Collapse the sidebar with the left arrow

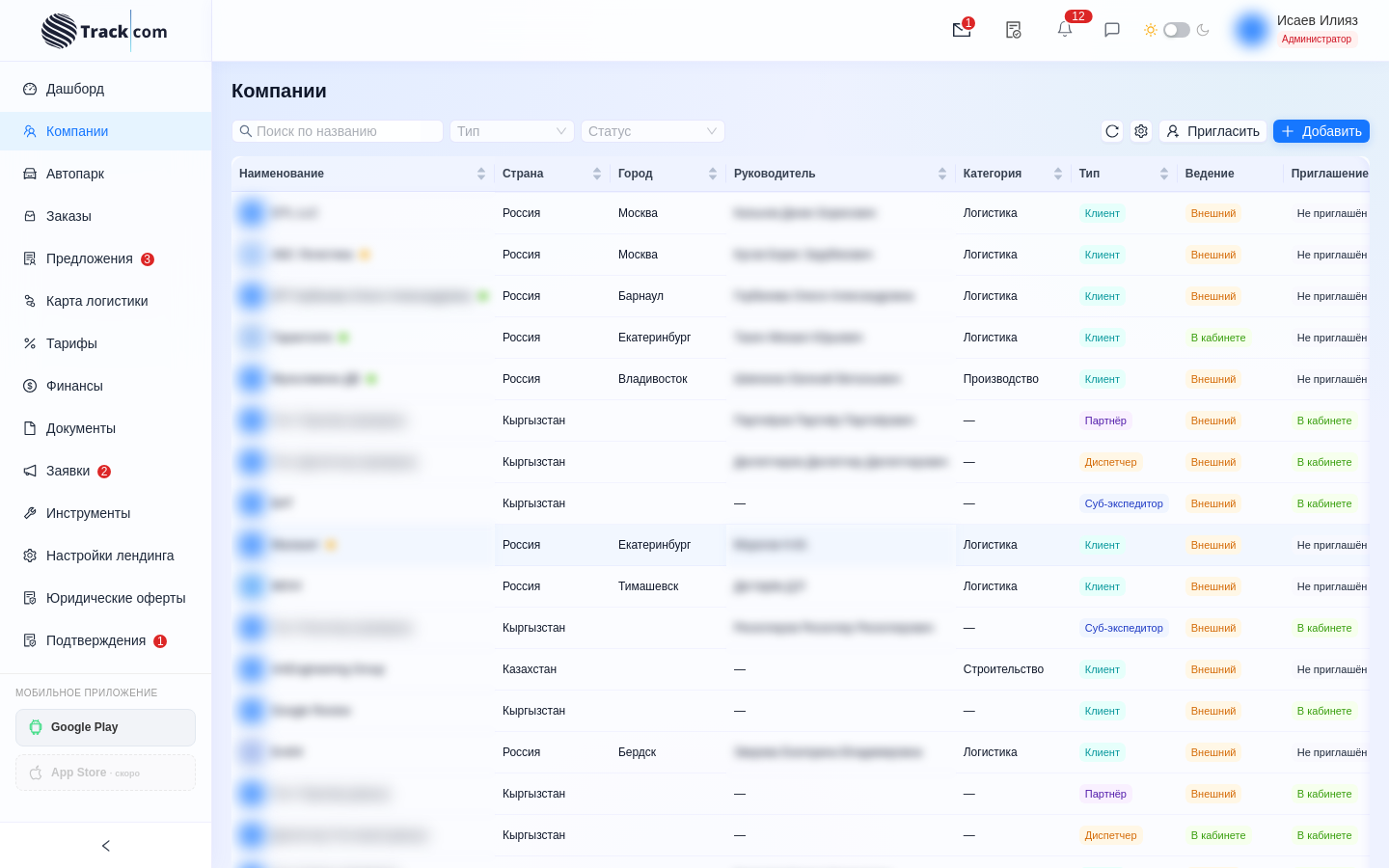(106, 846)
